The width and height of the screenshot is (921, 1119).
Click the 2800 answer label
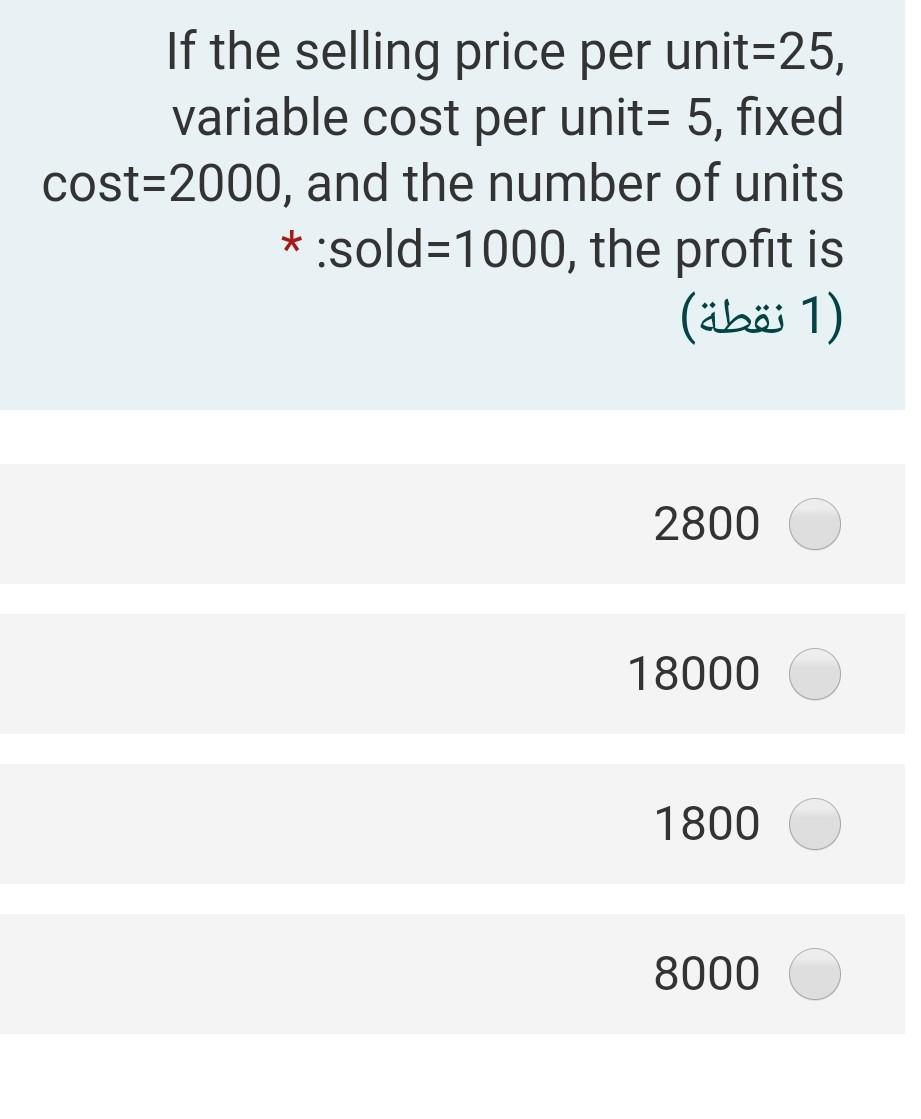(707, 523)
